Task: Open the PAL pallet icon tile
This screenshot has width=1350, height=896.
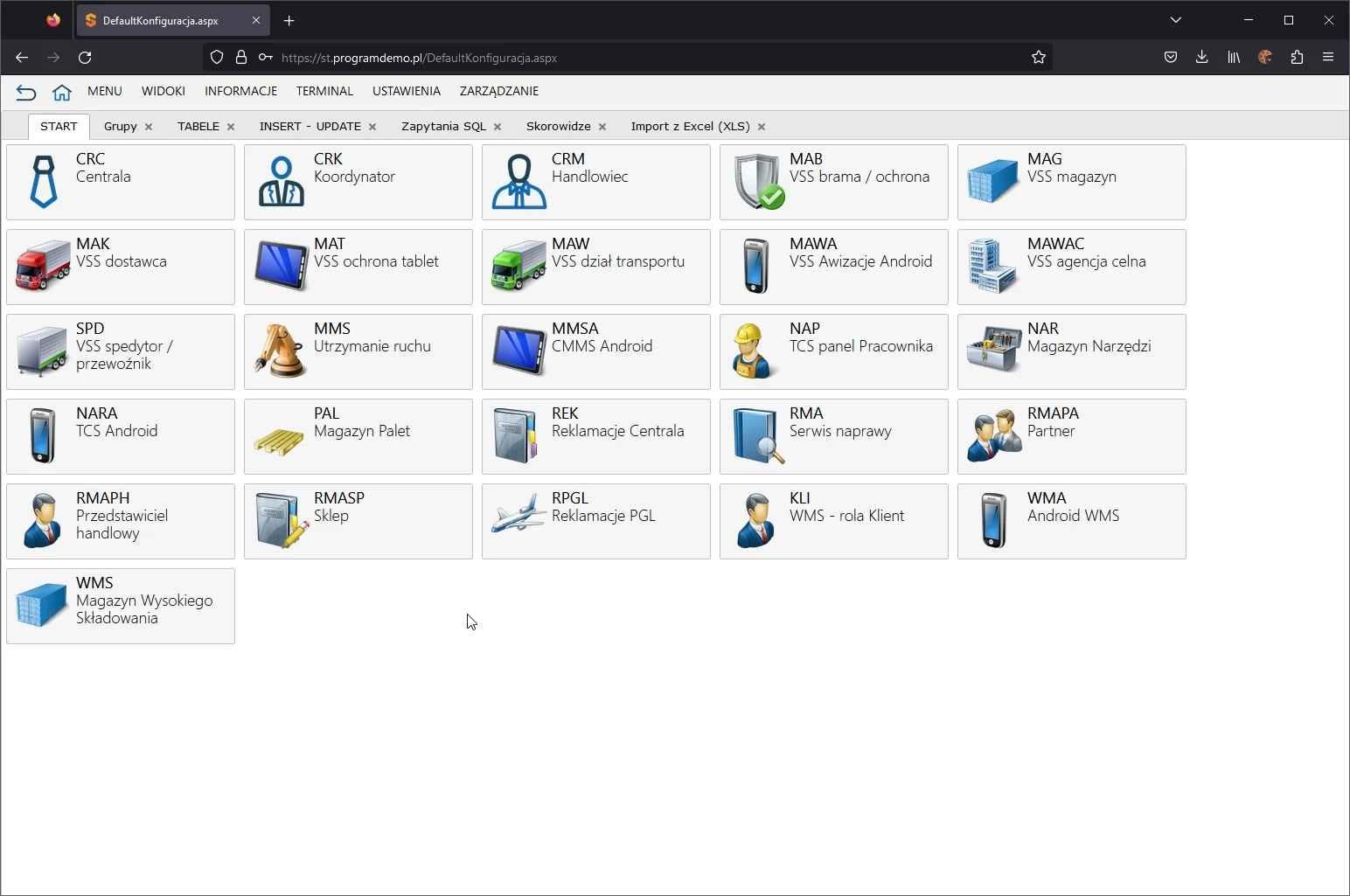Action: [281, 436]
